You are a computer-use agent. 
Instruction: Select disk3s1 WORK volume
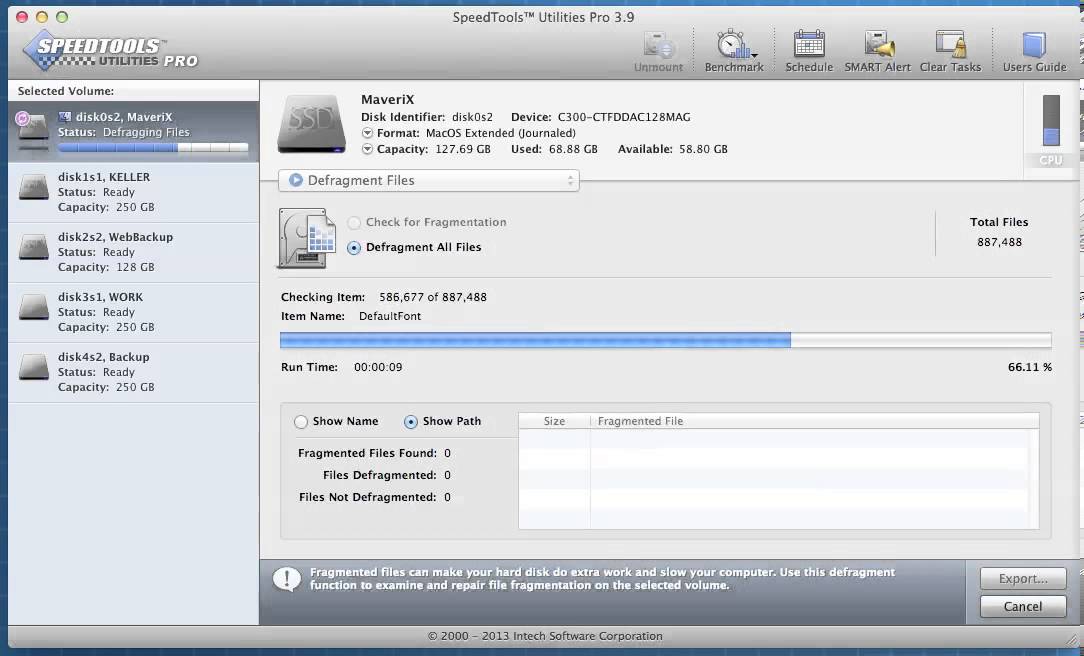(x=133, y=312)
